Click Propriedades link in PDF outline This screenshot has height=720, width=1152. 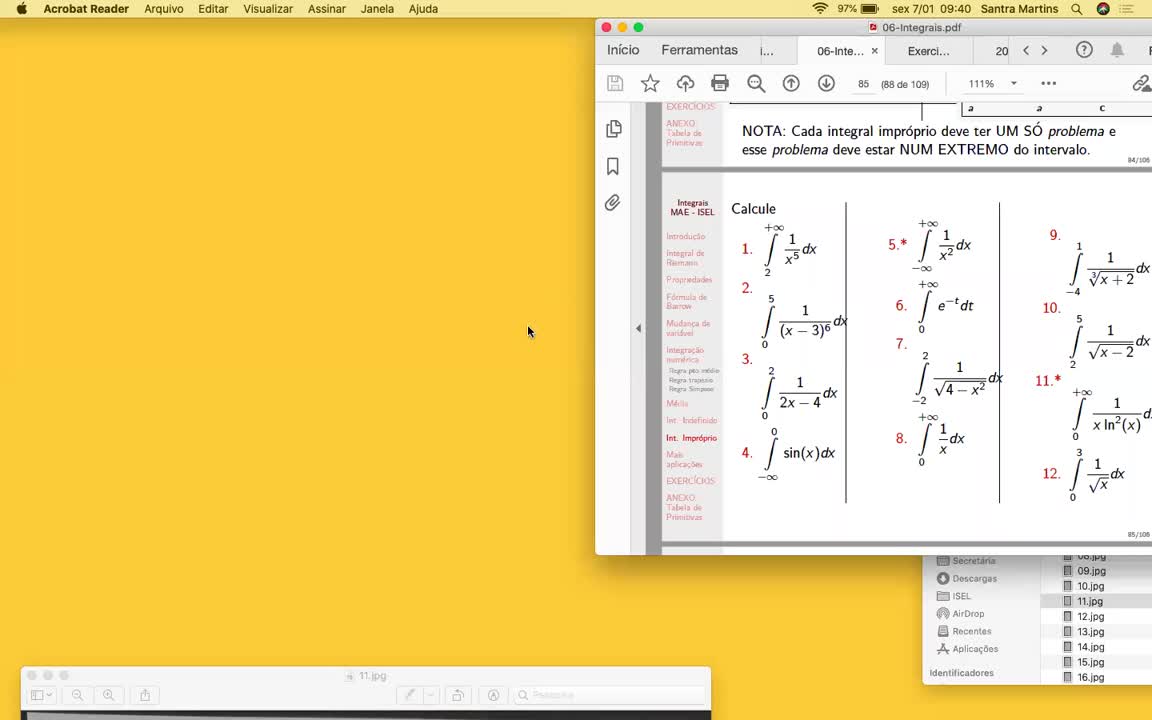pos(689,280)
